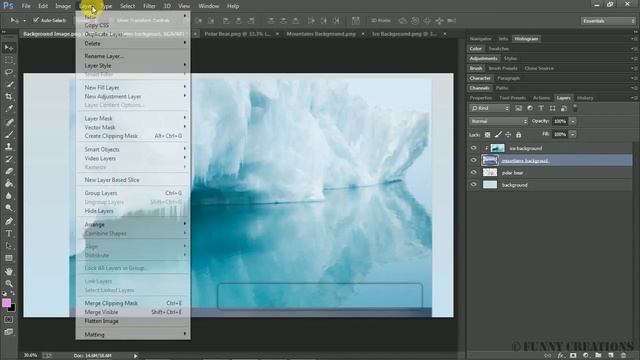Switch to the History panel tab
Image resolution: width=640 pixels, height=360 pixels.
tap(584, 98)
